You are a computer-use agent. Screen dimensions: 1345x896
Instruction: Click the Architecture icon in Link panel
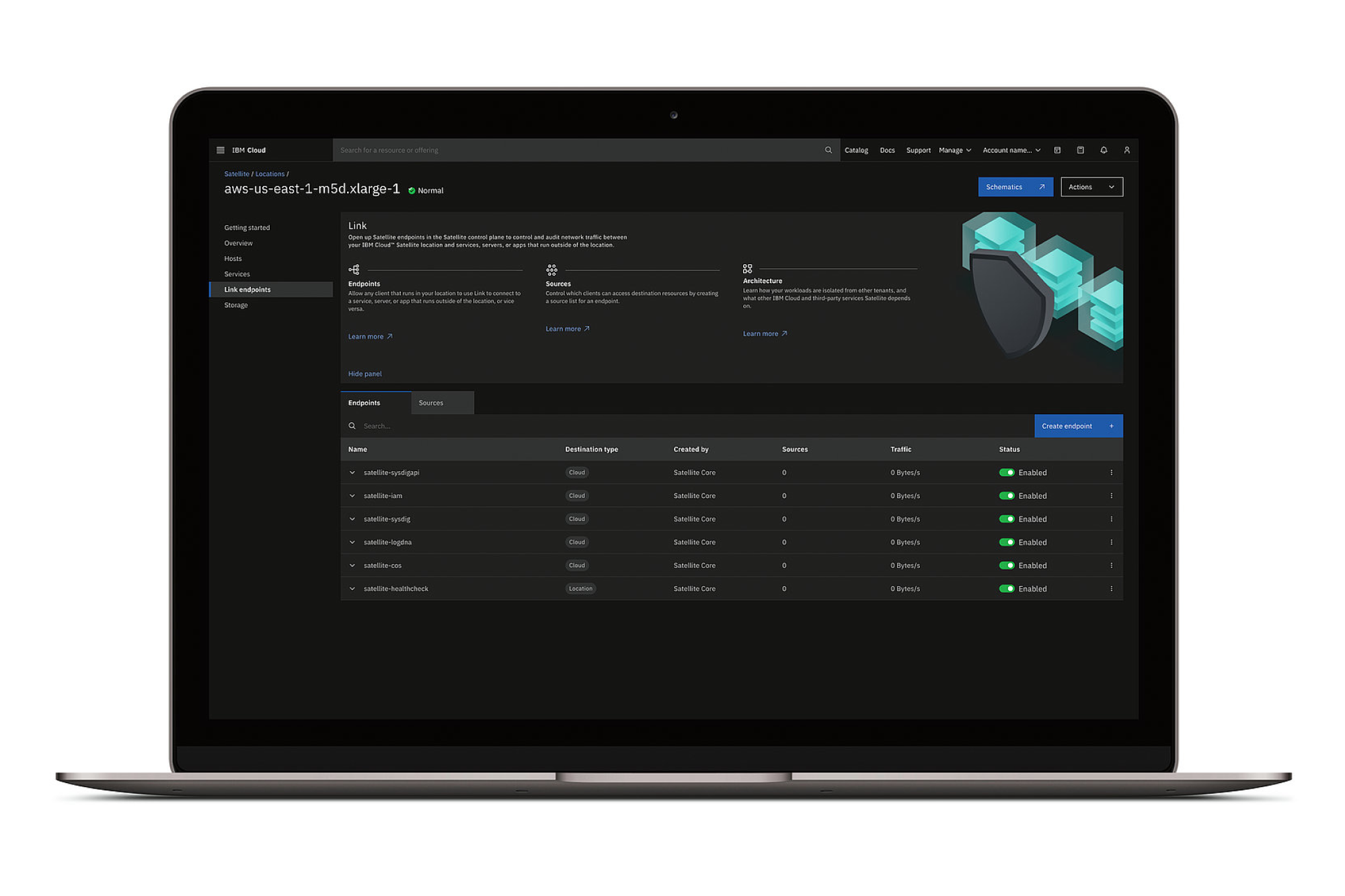coord(747,268)
